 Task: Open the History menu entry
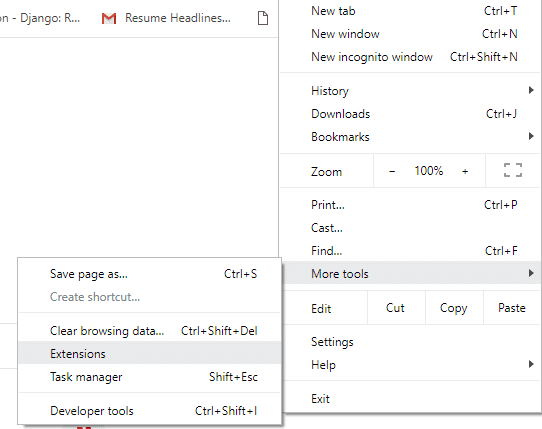[x=411, y=91]
